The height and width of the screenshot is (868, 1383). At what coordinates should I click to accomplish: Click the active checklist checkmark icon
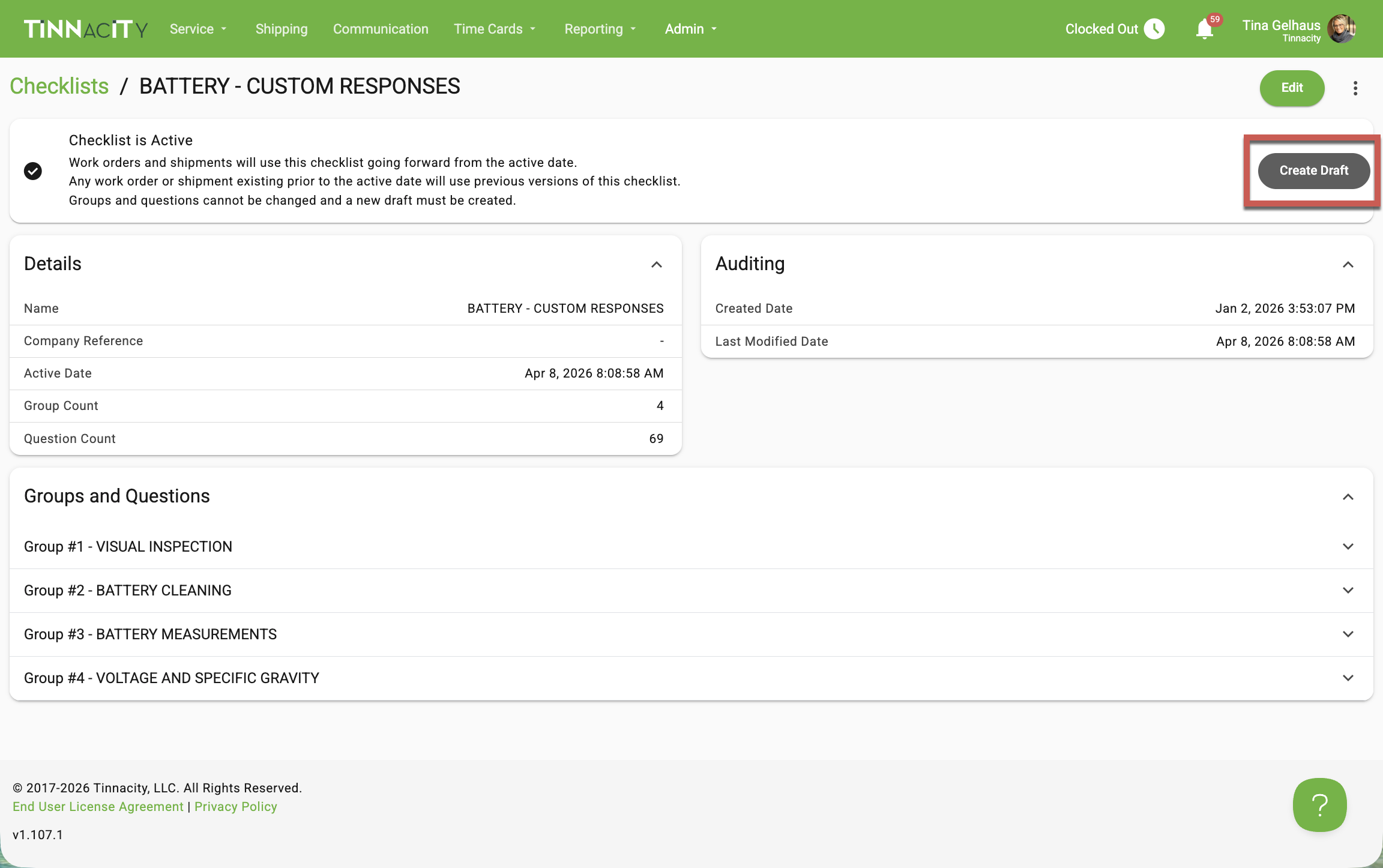[x=33, y=171]
